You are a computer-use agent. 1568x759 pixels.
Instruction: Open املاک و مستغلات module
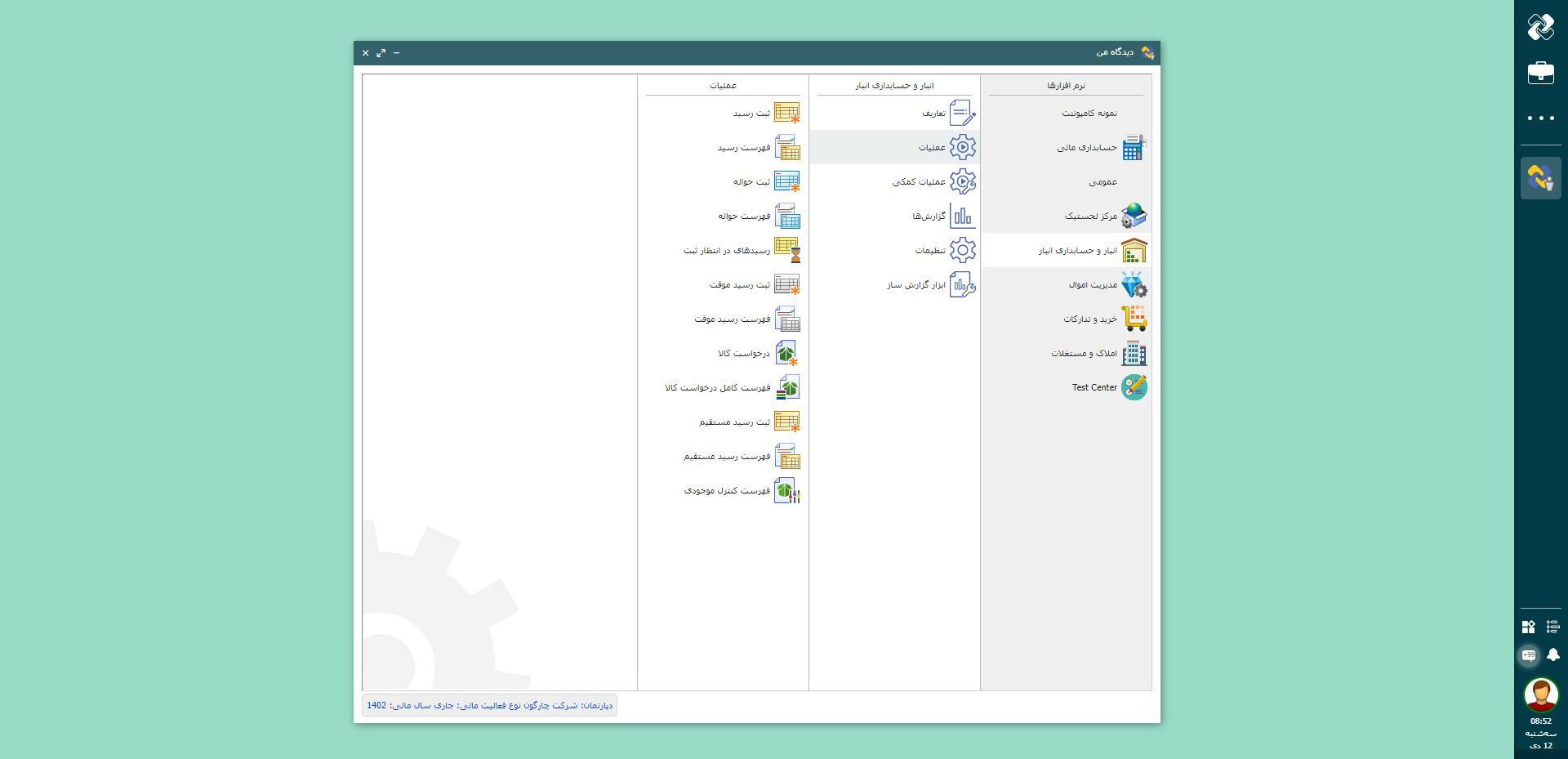(x=1084, y=354)
